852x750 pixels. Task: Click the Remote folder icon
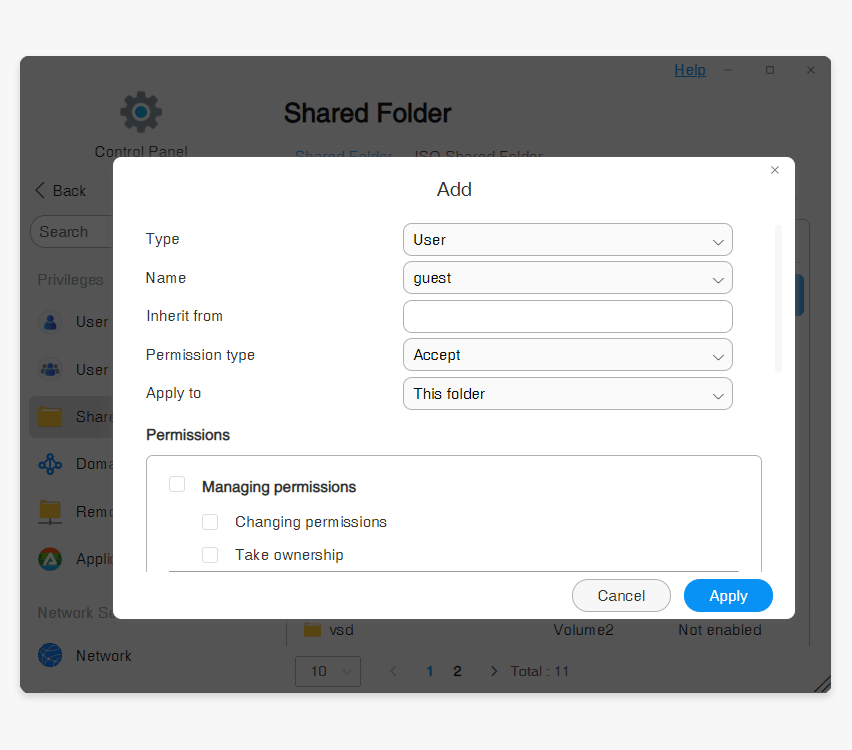(x=50, y=512)
